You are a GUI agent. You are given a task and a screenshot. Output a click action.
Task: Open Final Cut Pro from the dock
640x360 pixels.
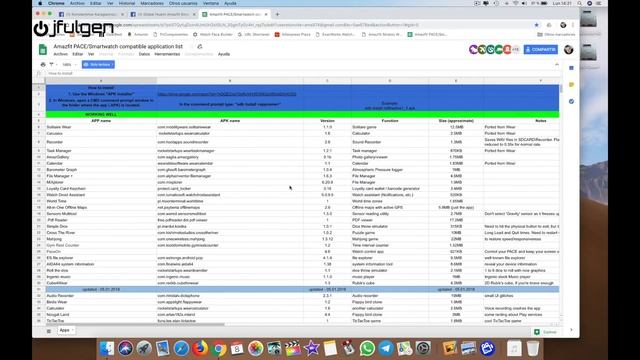293,348
